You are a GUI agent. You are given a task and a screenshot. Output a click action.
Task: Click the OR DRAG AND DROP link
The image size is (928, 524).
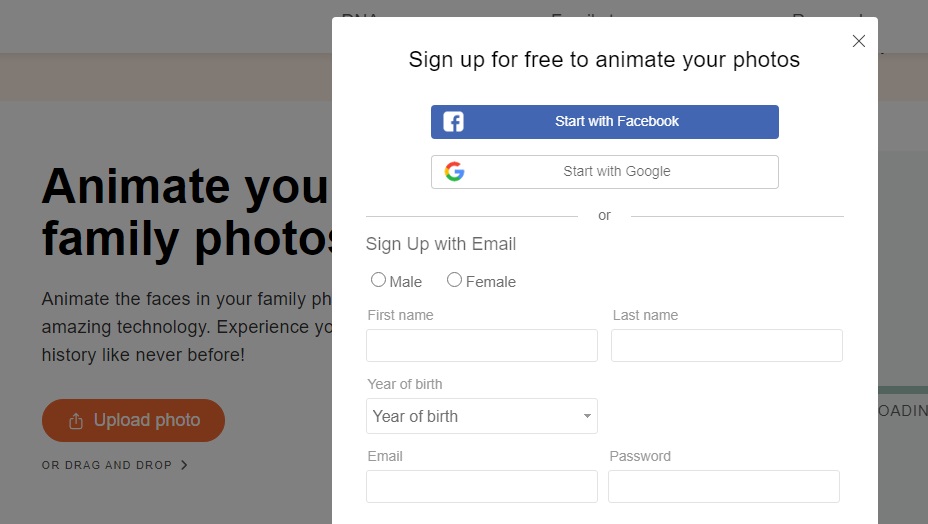tap(107, 465)
